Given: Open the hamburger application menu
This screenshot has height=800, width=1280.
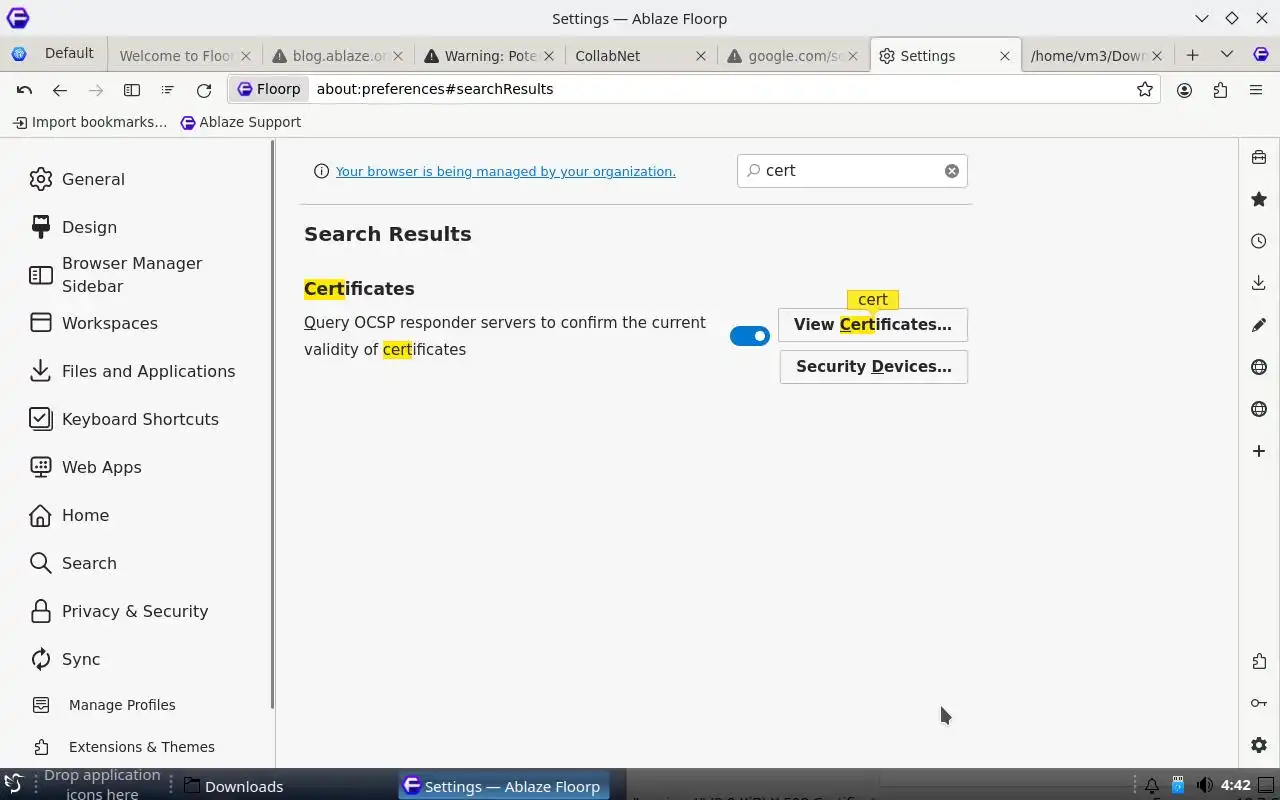Looking at the screenshot, I should [x=1256, y=90].
